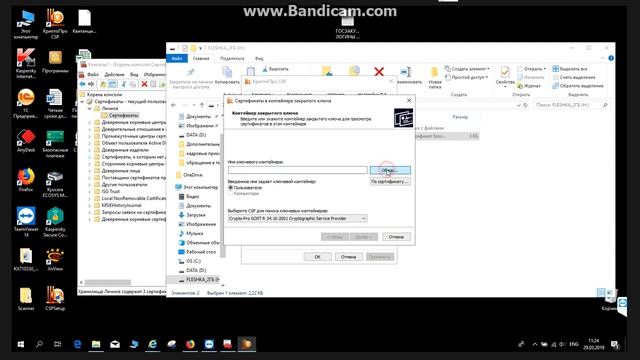Screen dimensions: 640x360
Task: Click the red delete X in console toolbar
Action: (144, 84)
